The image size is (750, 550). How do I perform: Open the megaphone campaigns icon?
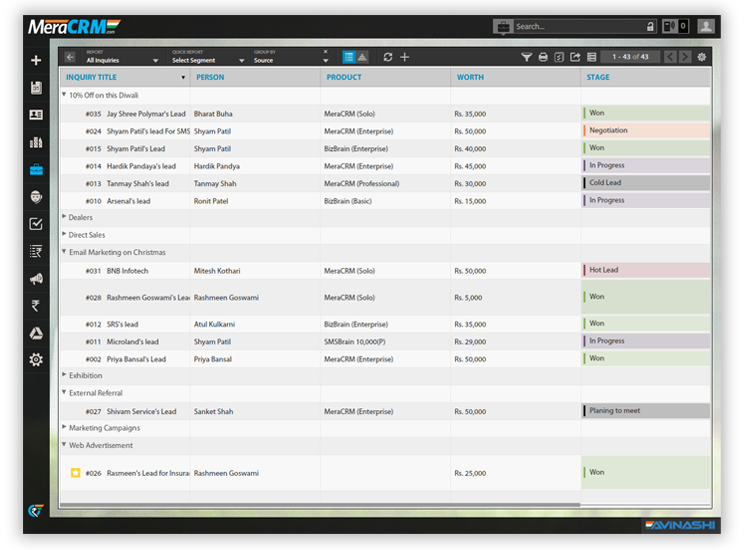36,278
